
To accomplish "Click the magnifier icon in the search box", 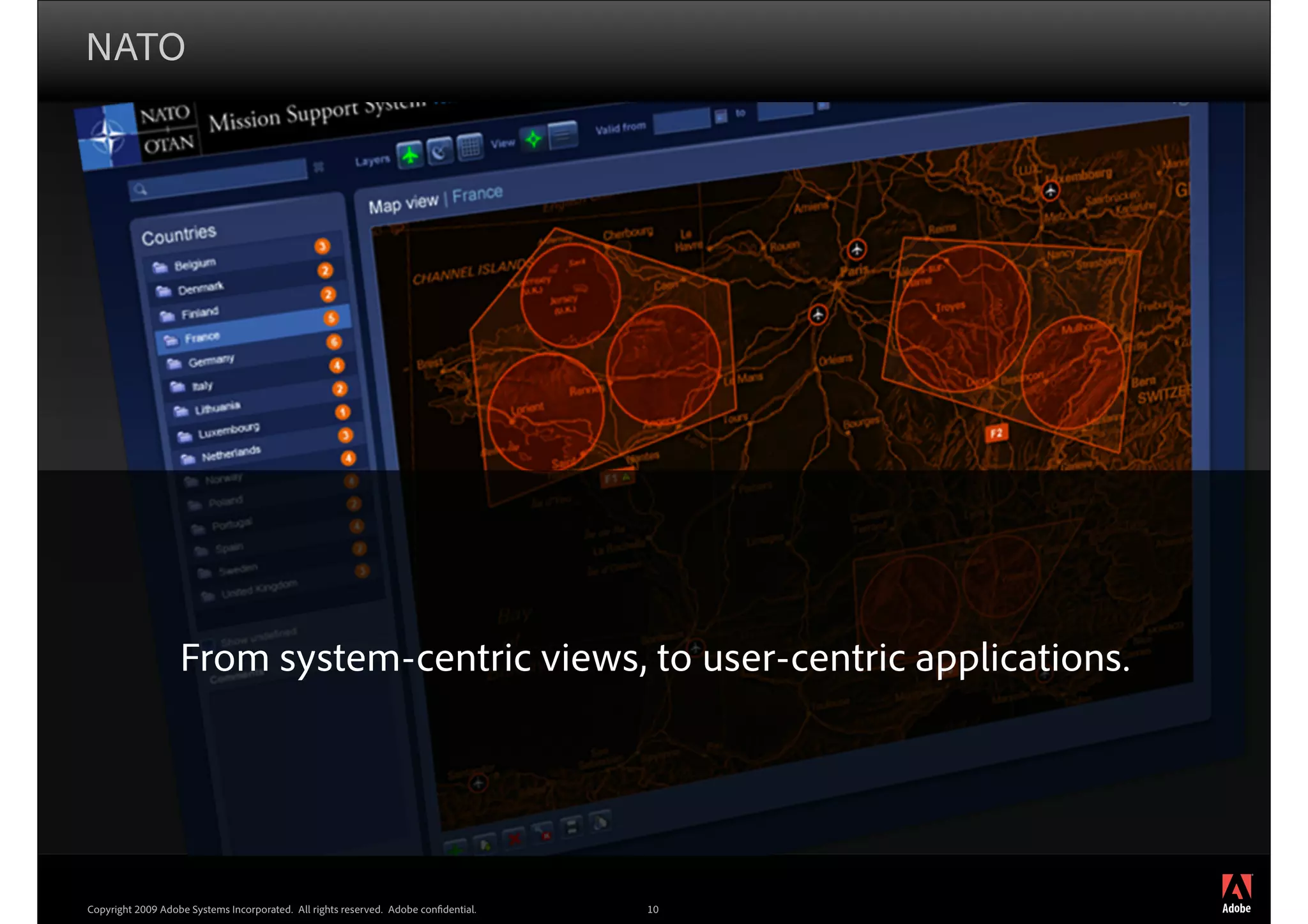I will pos(141,189).
